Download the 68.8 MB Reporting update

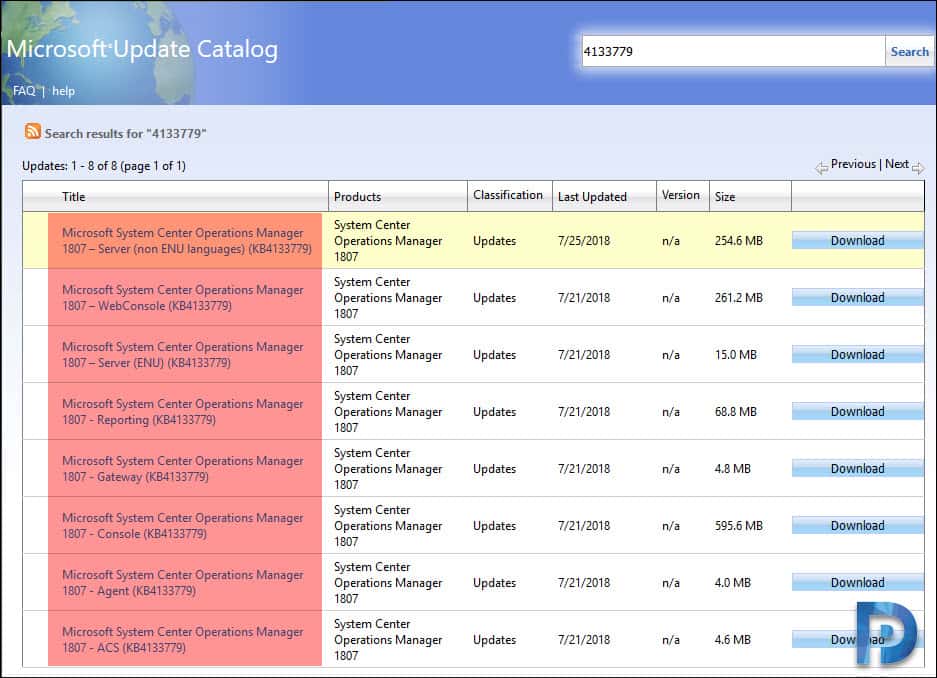pyautogui.click(x=858, y=412)
